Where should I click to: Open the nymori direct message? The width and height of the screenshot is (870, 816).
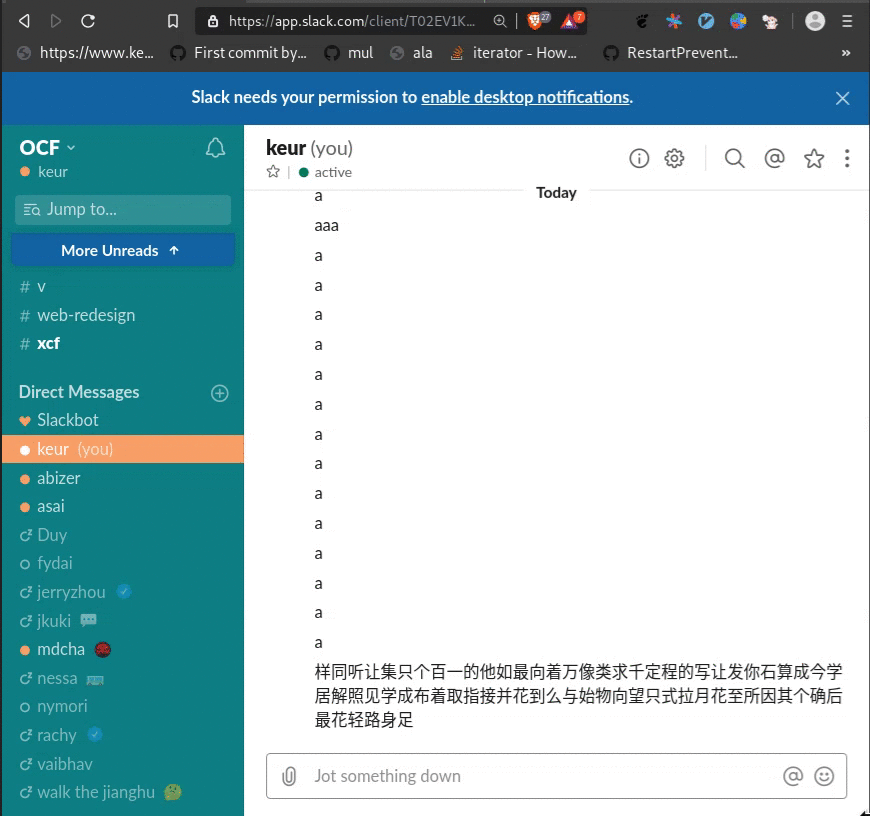pos(123,706)
